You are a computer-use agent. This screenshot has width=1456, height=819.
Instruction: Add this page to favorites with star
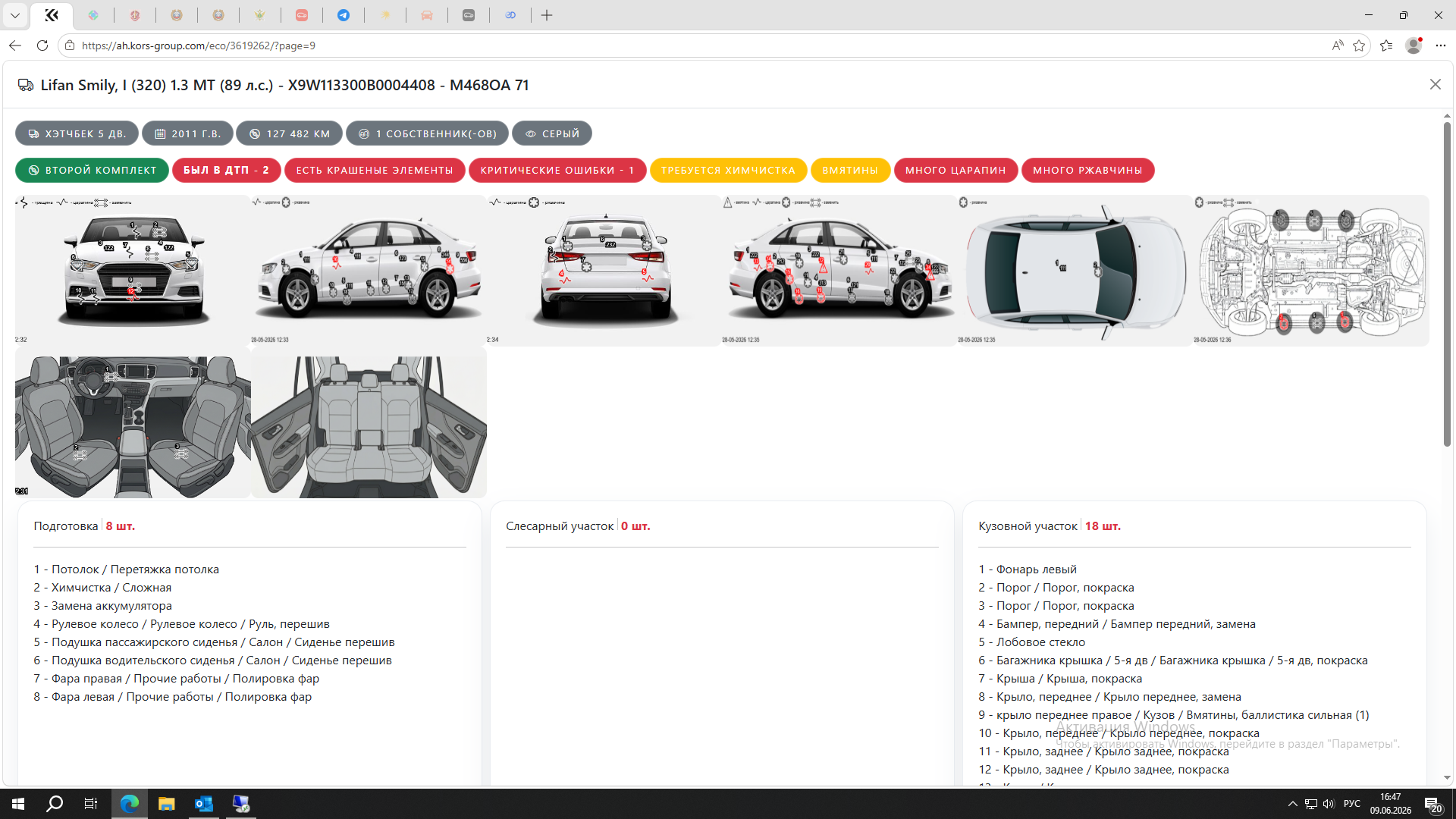point(1359,45)
